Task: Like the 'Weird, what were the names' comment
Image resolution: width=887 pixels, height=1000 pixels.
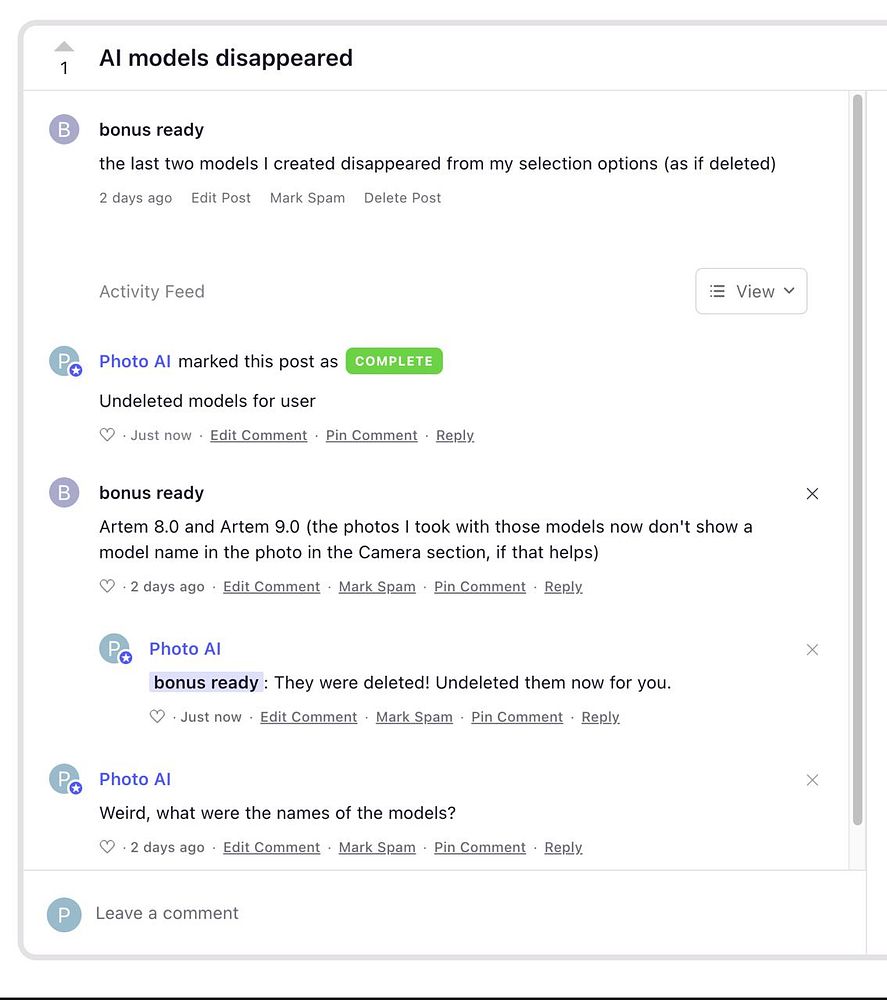Action: tap(107, 847)
